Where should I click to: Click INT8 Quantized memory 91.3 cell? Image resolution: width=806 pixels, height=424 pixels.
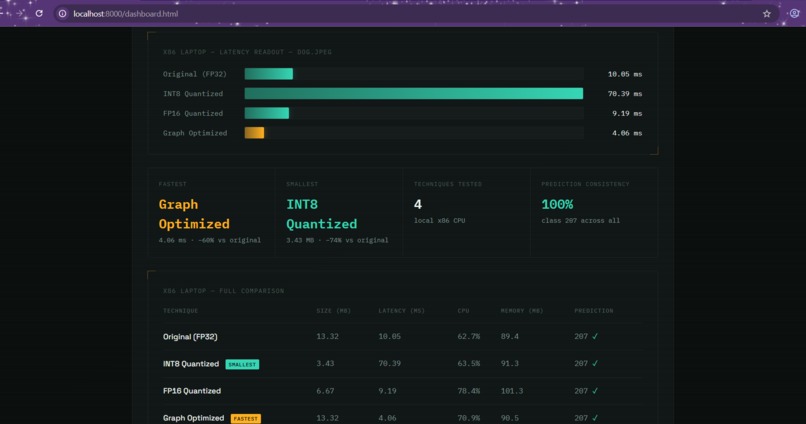pyautogui.click(x=509, y=363)
